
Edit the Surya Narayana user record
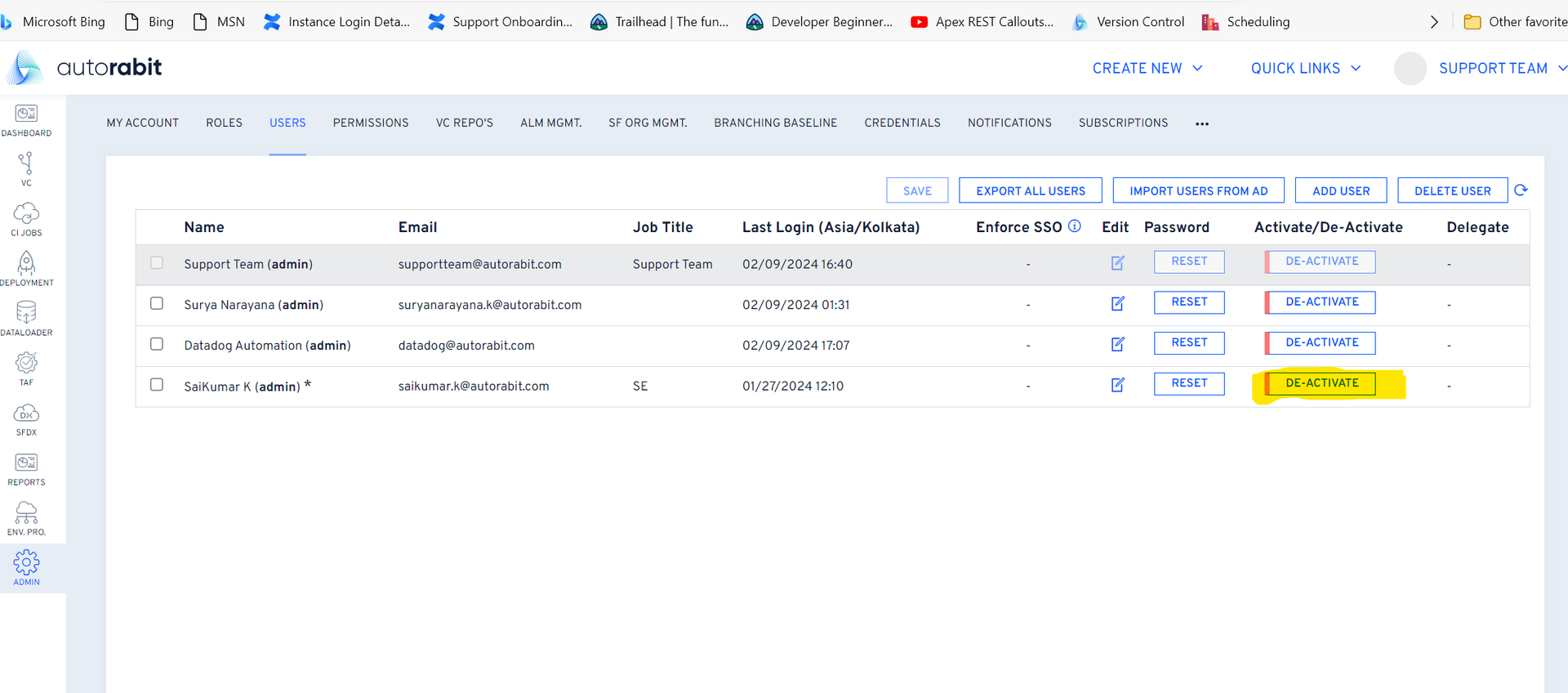[1117, 304]
